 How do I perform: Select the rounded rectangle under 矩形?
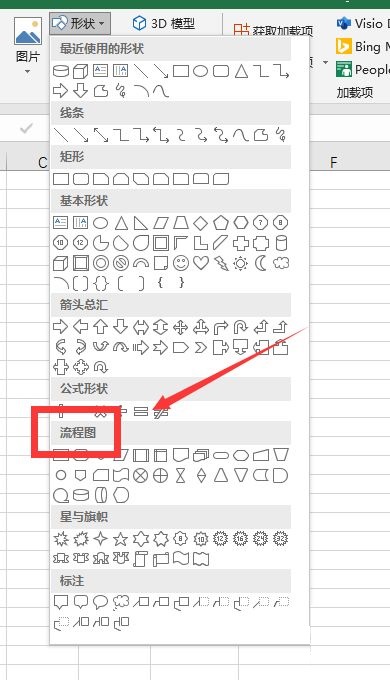81,179
